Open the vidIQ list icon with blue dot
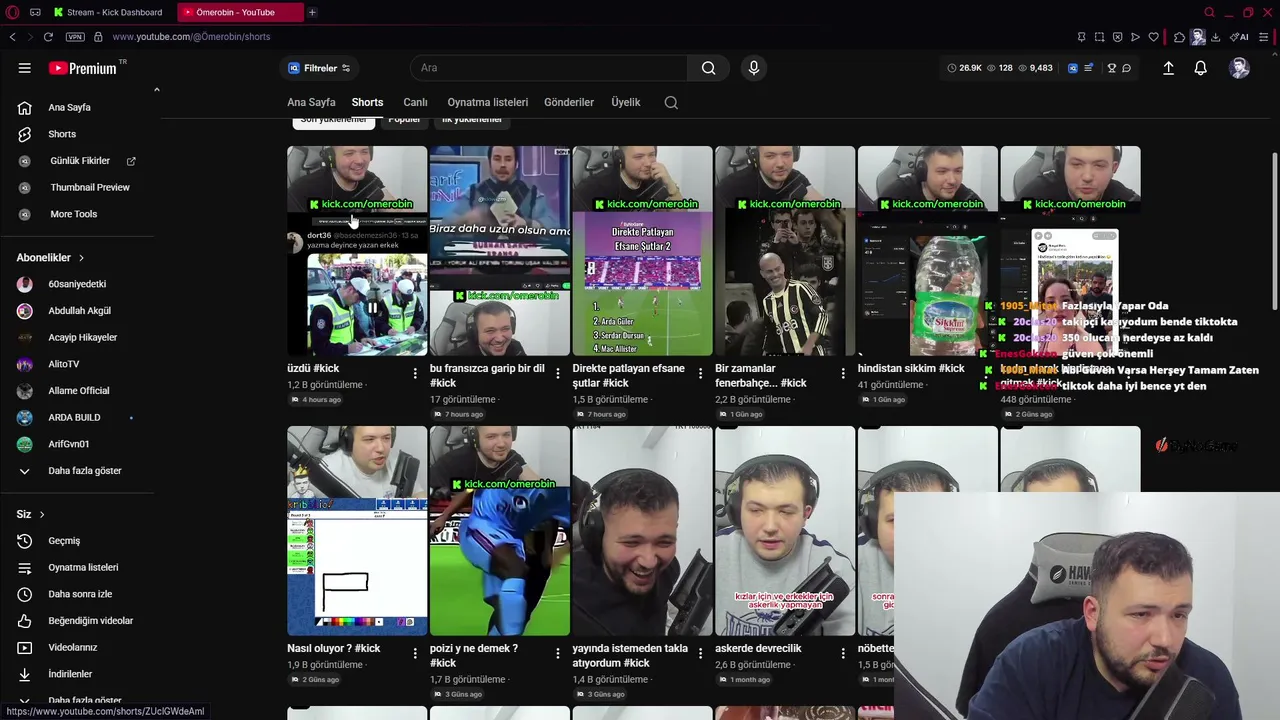Image resolution: width=1280 pixels, height=720 pixels. click(1089, 68)
